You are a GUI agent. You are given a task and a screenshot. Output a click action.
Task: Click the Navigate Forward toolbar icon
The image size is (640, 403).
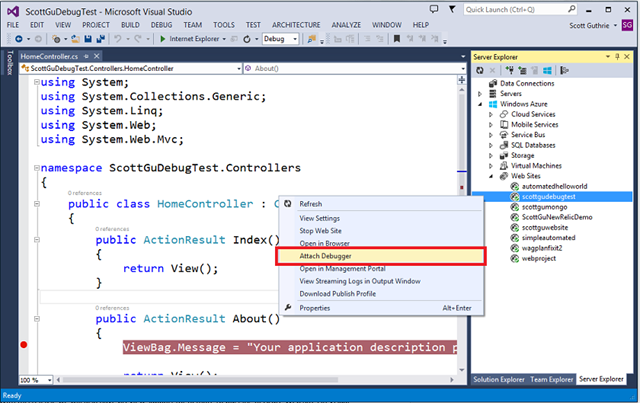(x=38, y=39)
